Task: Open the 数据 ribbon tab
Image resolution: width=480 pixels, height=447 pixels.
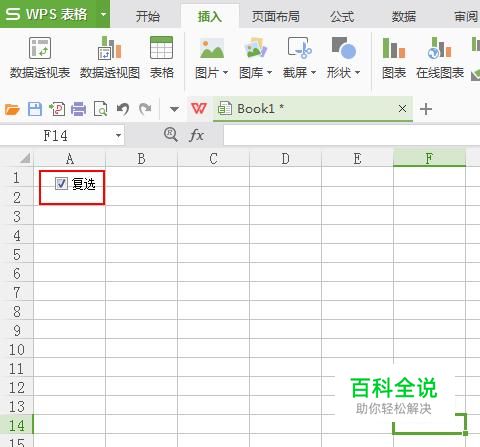Action: [403, 16]
